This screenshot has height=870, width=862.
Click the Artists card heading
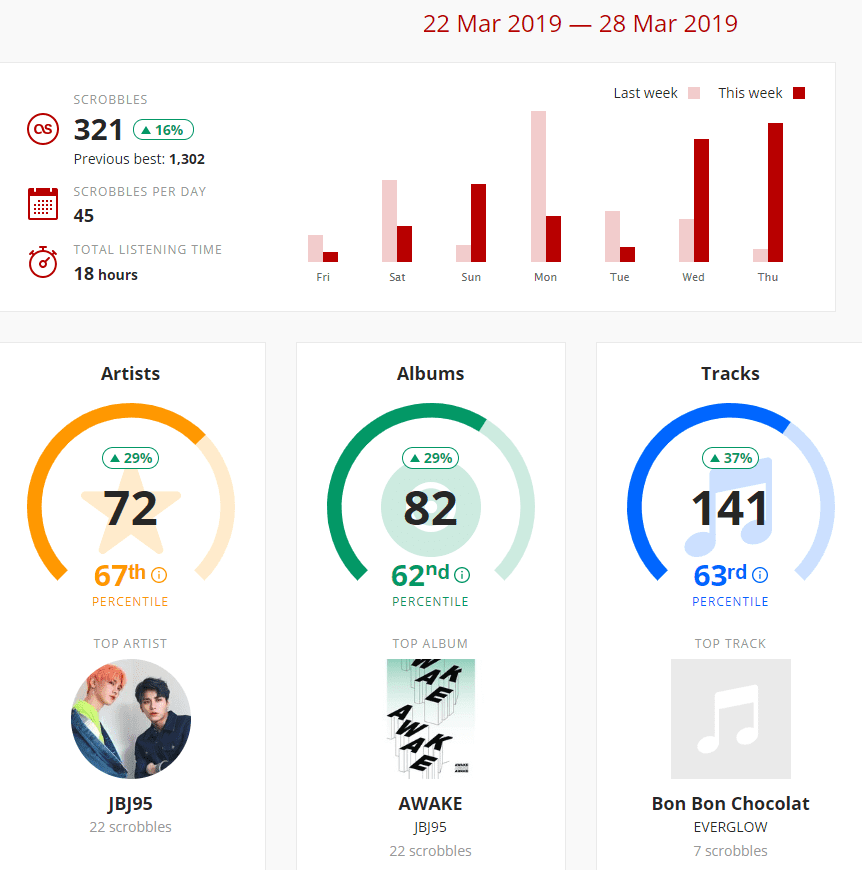130,373
